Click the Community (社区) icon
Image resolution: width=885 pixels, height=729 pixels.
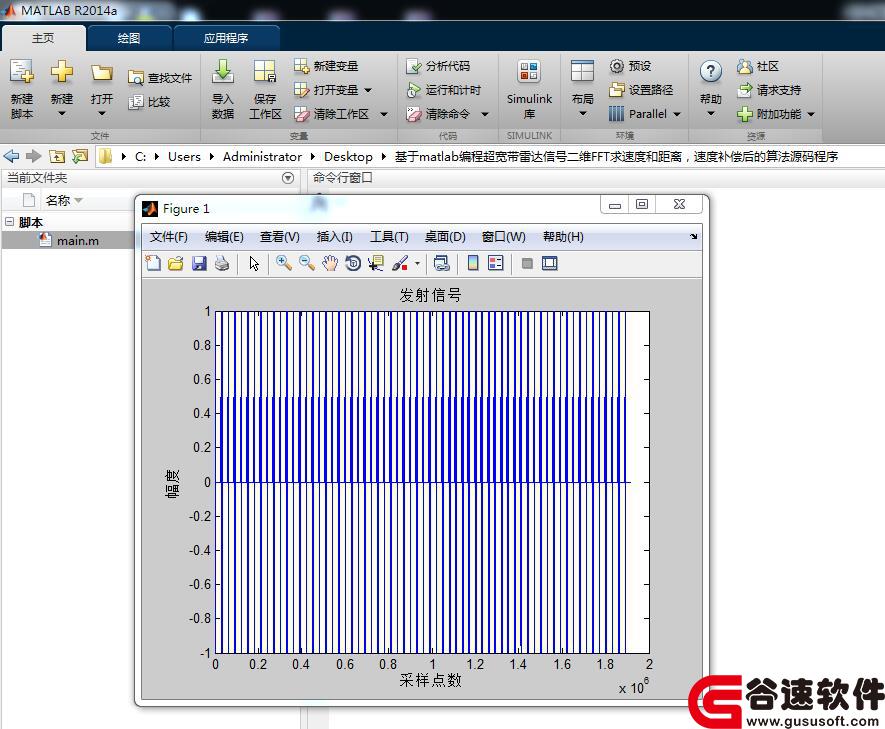tap(744, 66)
